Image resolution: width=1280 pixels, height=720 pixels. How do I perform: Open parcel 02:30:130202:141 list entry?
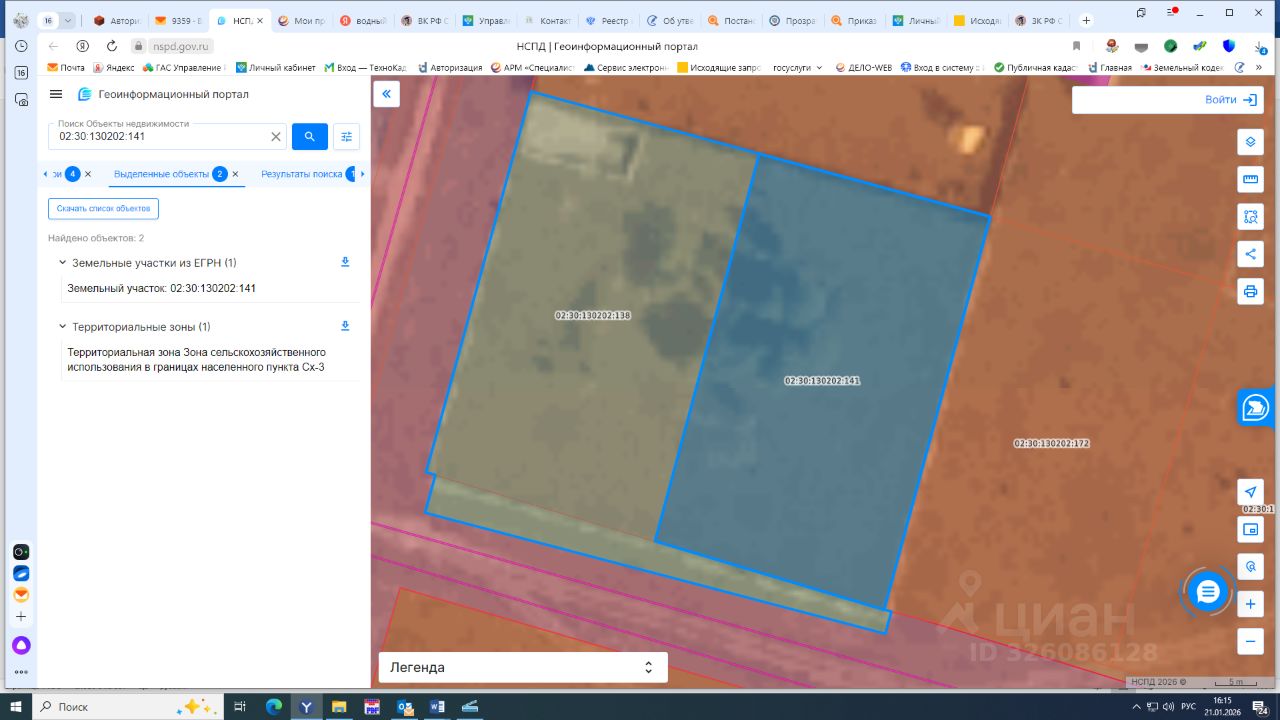click(162, 288)
